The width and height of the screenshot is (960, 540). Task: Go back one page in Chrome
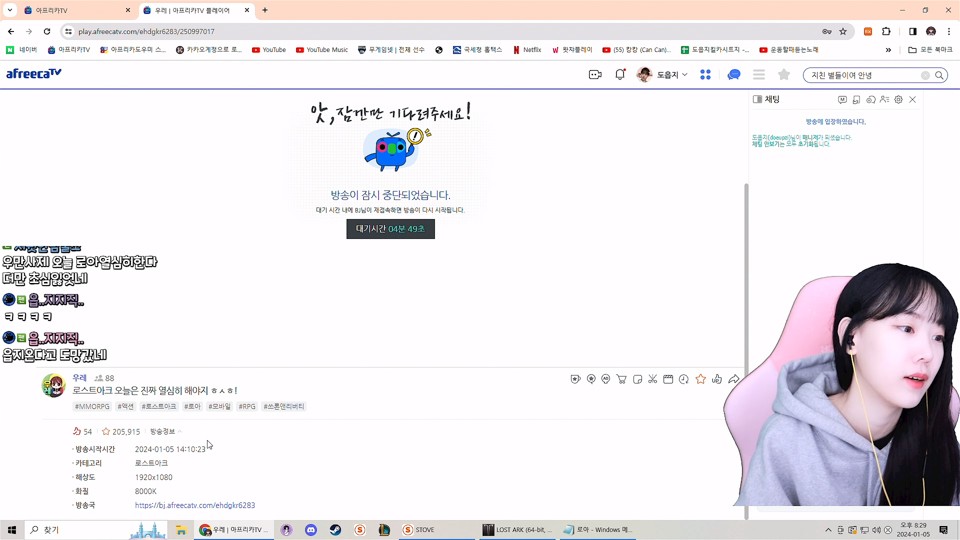pos(11,31)
